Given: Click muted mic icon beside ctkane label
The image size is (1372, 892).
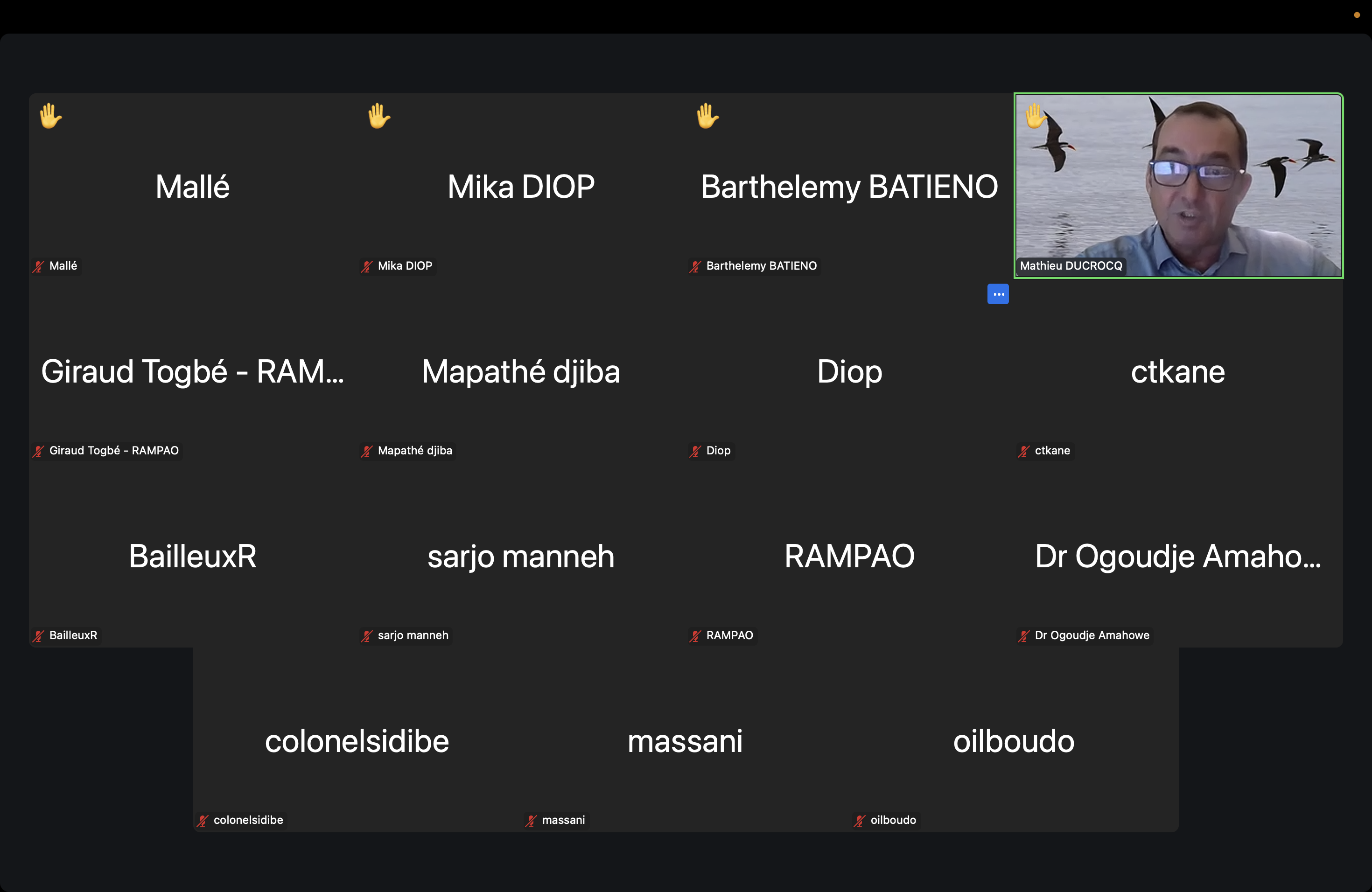Looking at the screenshot, I should (x=1024, y=451).
